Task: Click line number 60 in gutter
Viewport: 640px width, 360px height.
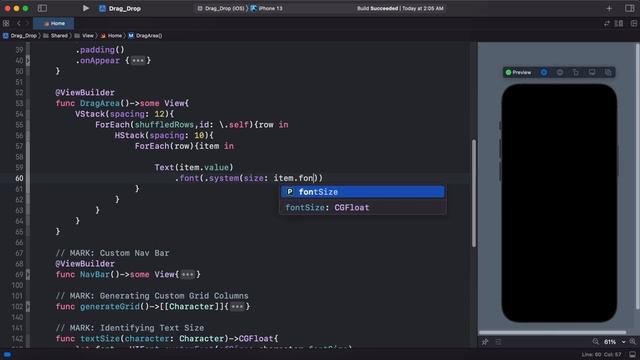Action: [19, 178]
